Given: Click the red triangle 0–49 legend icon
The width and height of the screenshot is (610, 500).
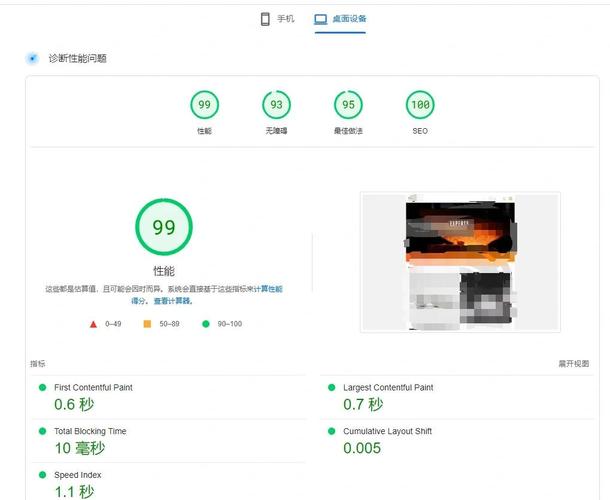Looking at the screenshot, I should click(93, 324).
